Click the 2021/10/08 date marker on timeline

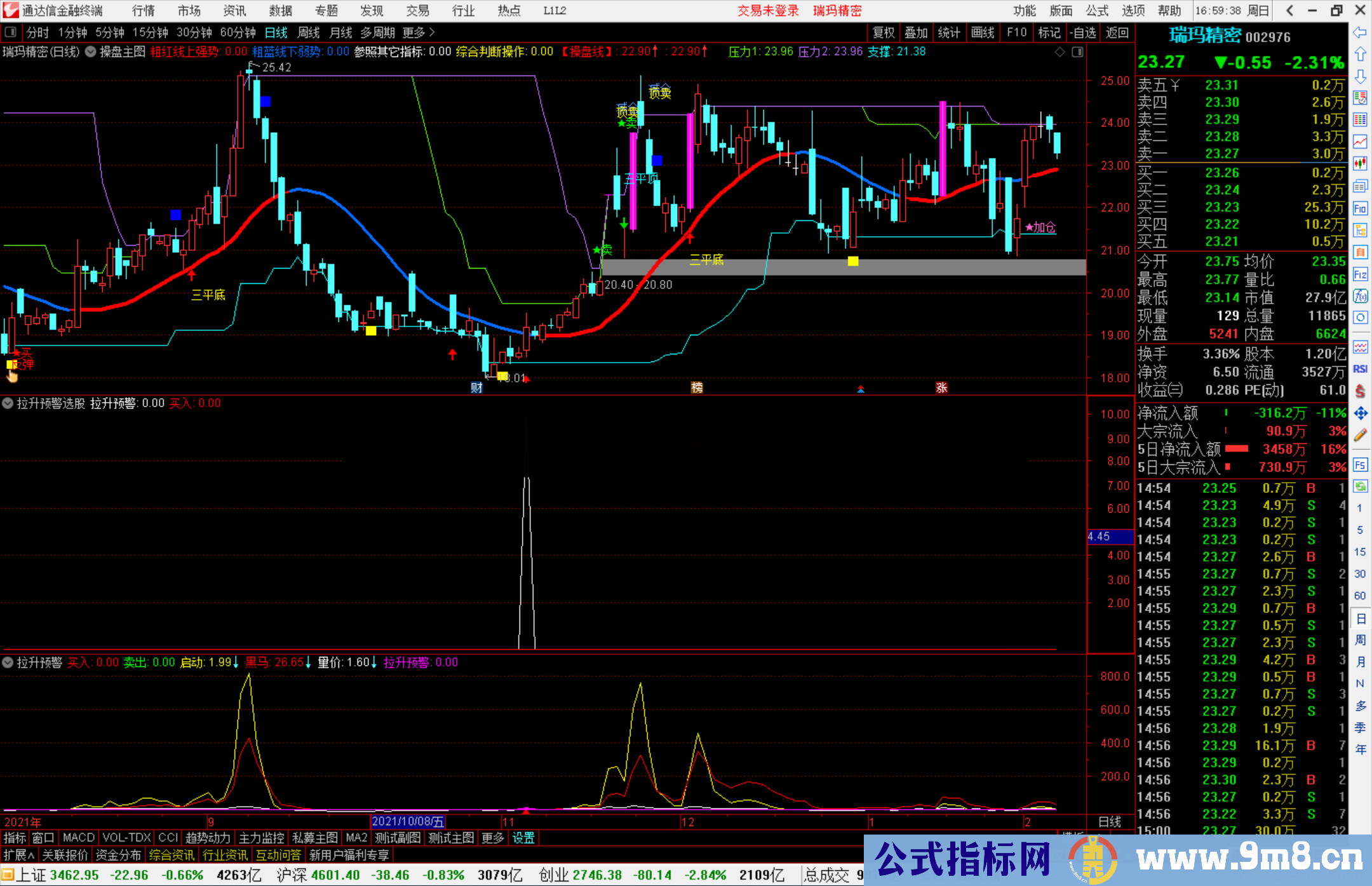point(407,822)
